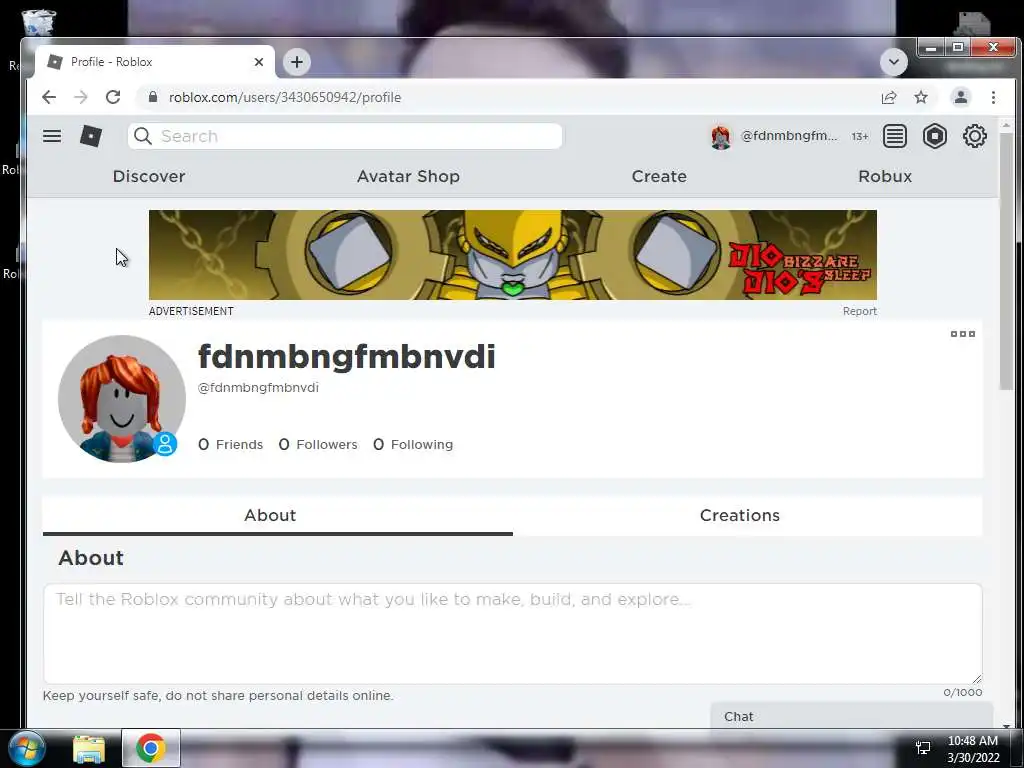Open the Chat panel bar
Image resolution: width=1024 pixels, height=768 pixels.
point(852,716)
